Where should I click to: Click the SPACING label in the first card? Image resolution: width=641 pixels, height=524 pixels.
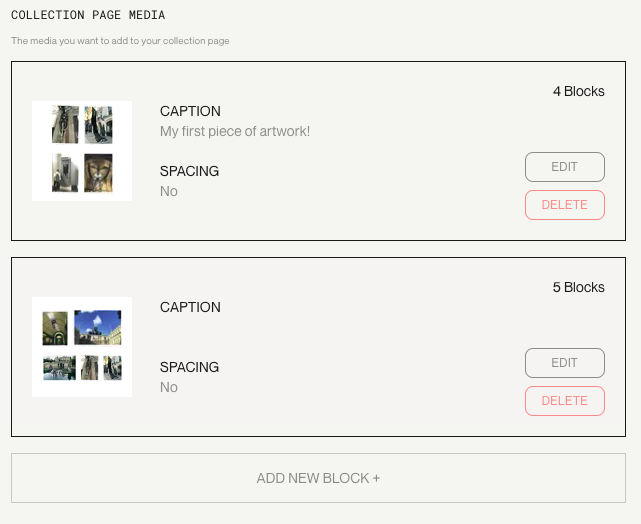pos(189,171)
